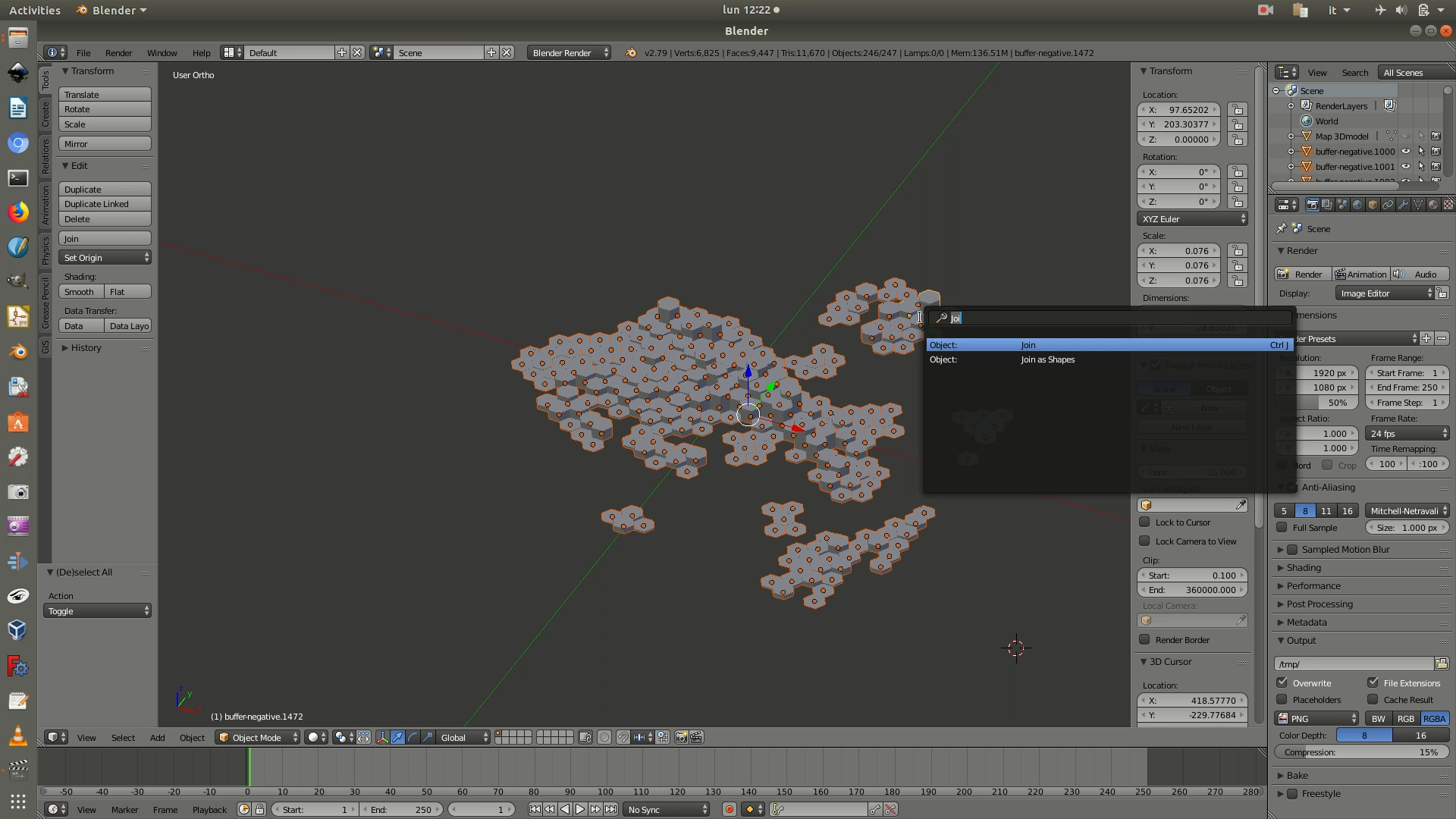Open the Object properties cube tab
Screen dimensions: 1456x819
click(1373, 205)
